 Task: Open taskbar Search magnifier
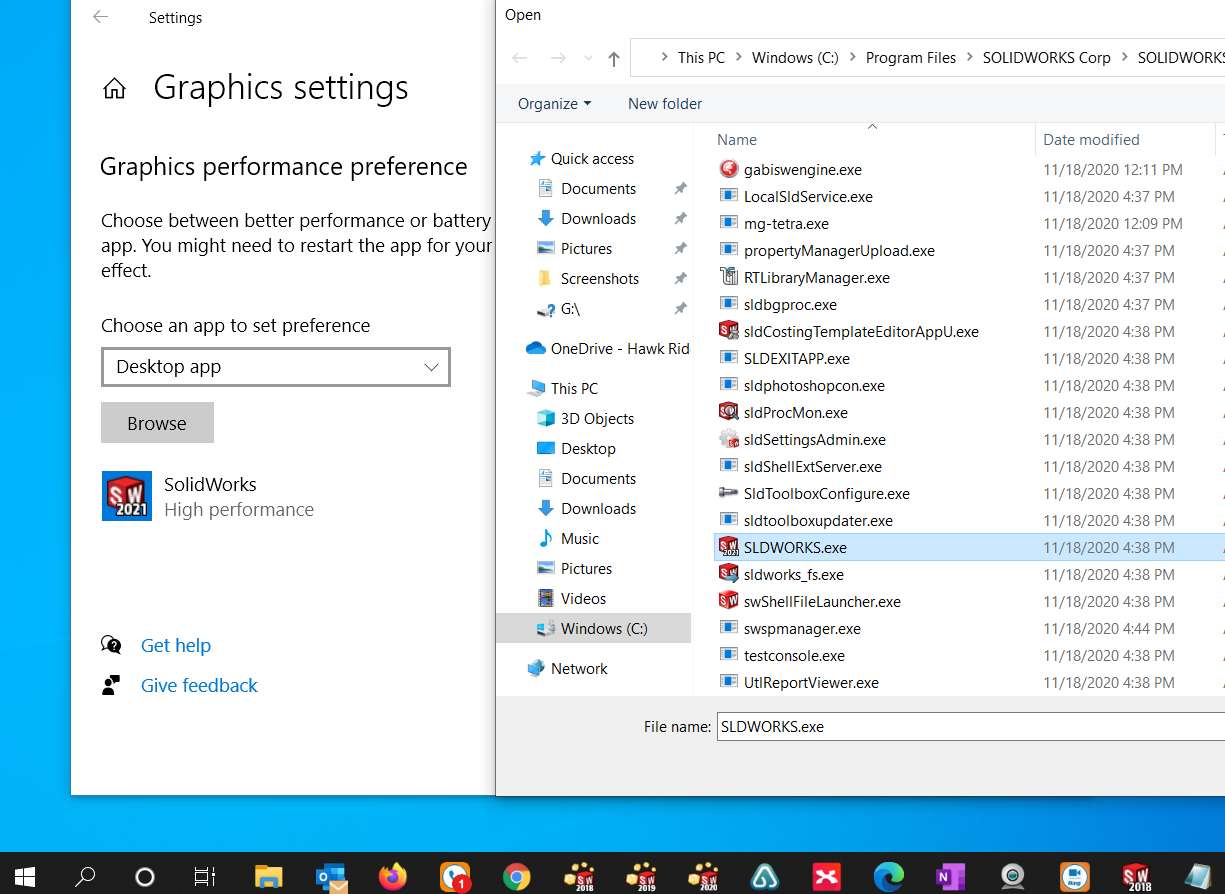pos(85,877)
